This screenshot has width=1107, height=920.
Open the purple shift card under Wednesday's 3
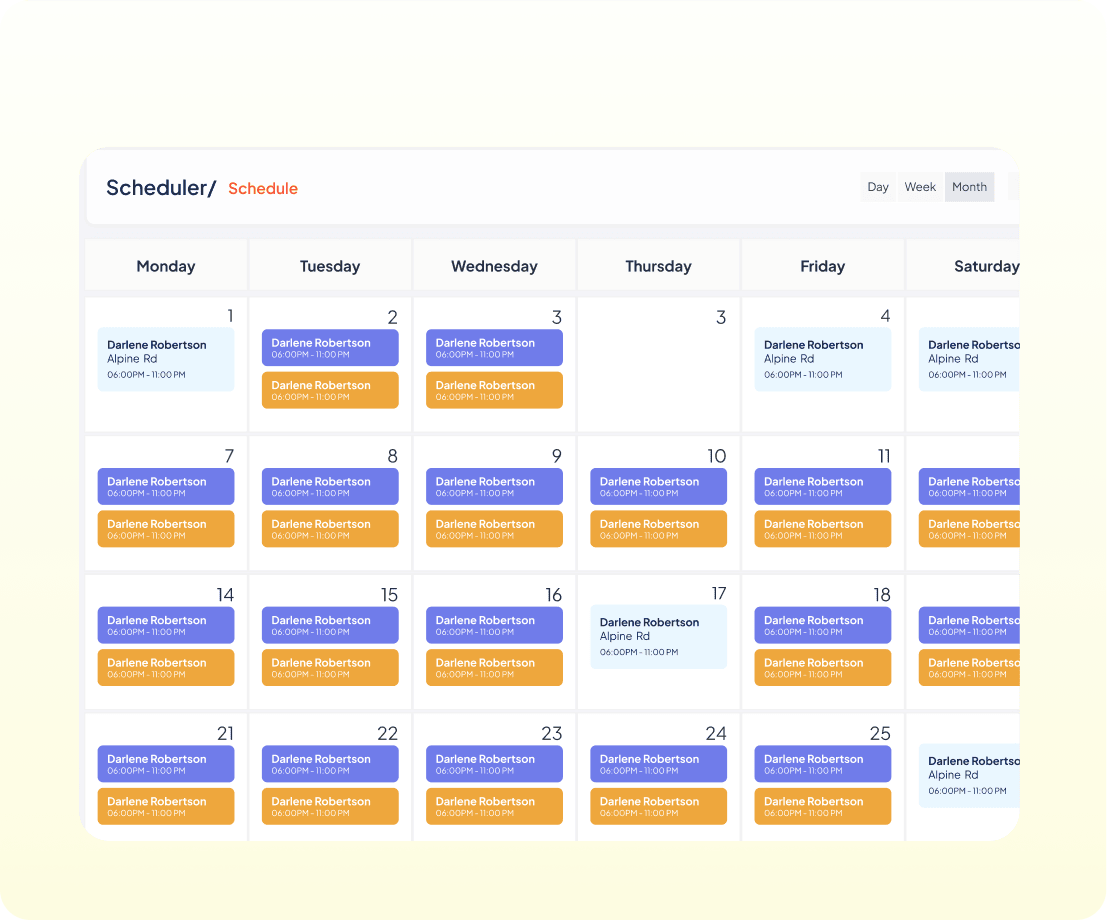point(494,348)
